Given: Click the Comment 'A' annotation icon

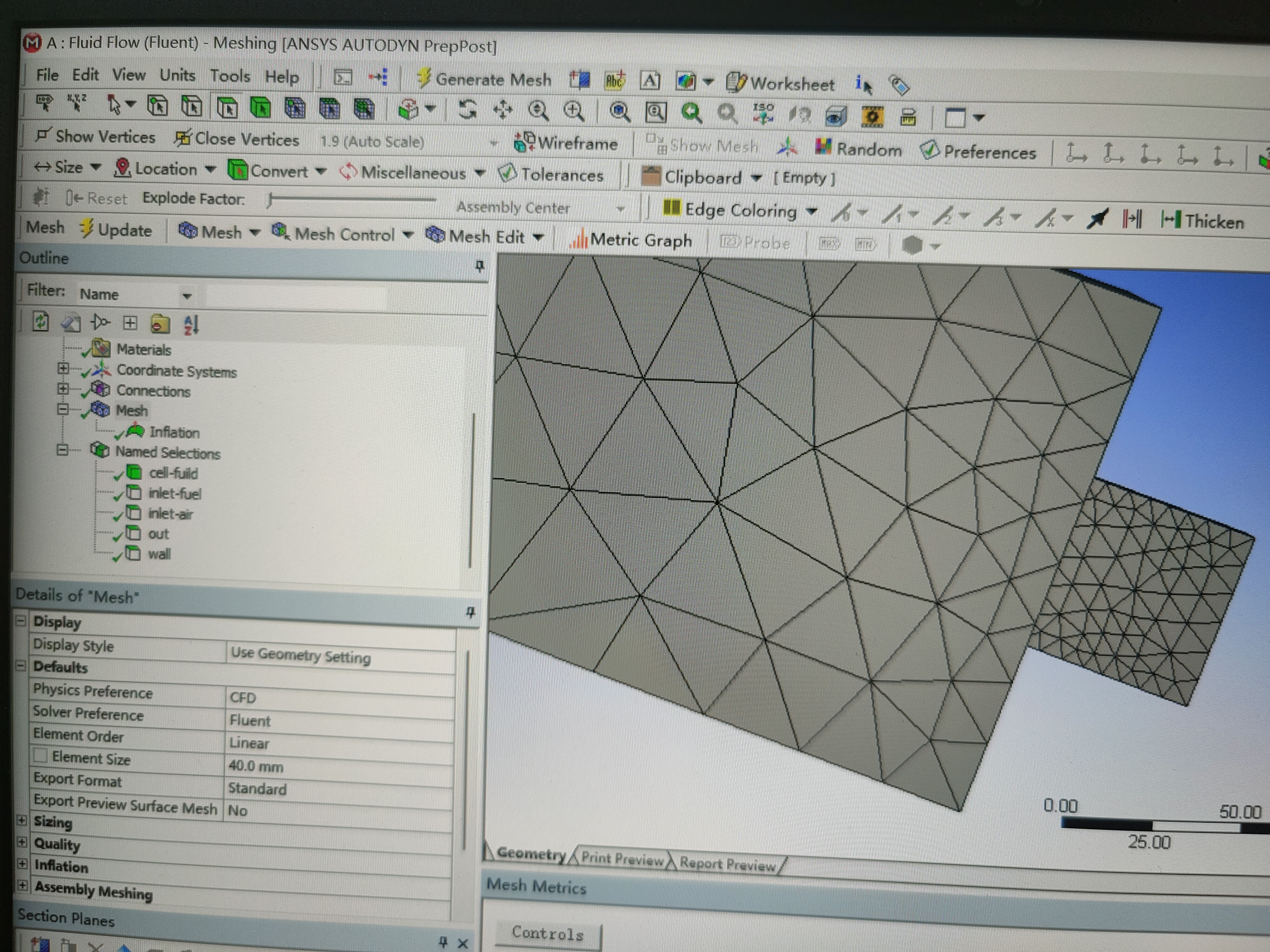Looking at the screenshot, I should [x=649, y=81].
